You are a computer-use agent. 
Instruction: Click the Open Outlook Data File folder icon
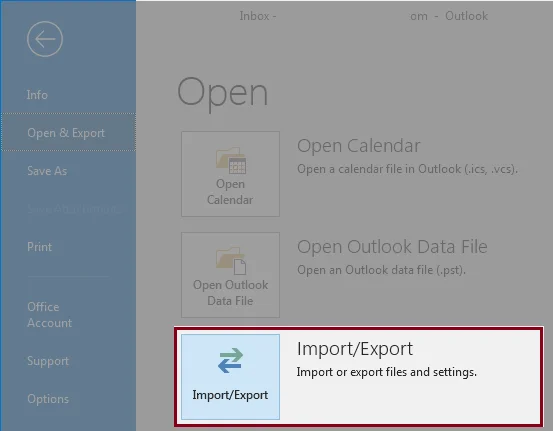(231, 261)
